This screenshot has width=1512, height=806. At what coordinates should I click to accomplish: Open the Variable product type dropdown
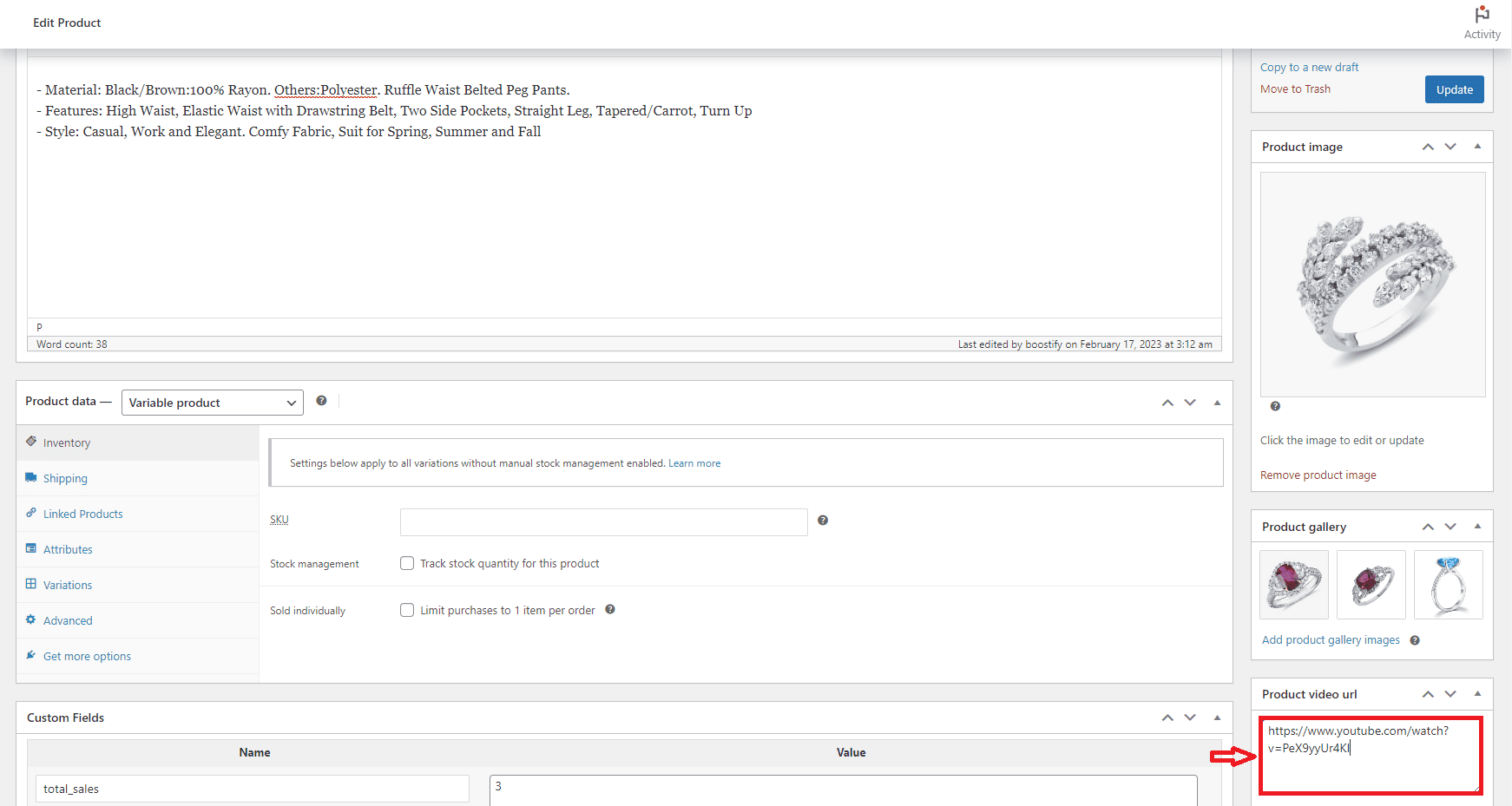pos(213,403)
